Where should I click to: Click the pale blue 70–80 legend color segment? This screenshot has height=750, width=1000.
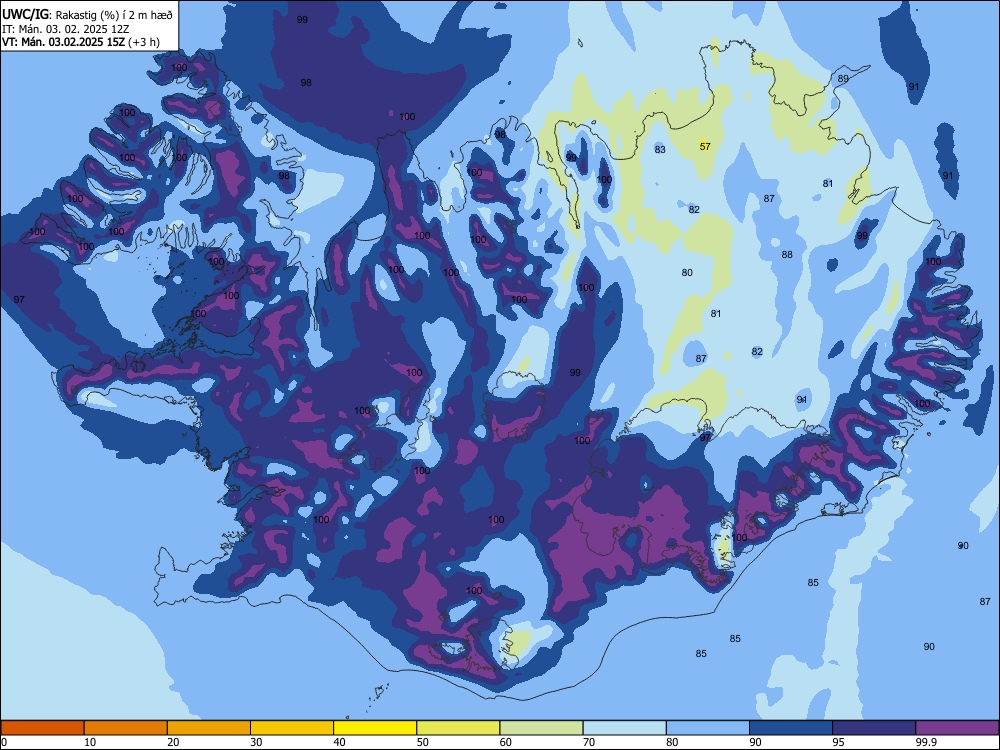tap(624, 728)
